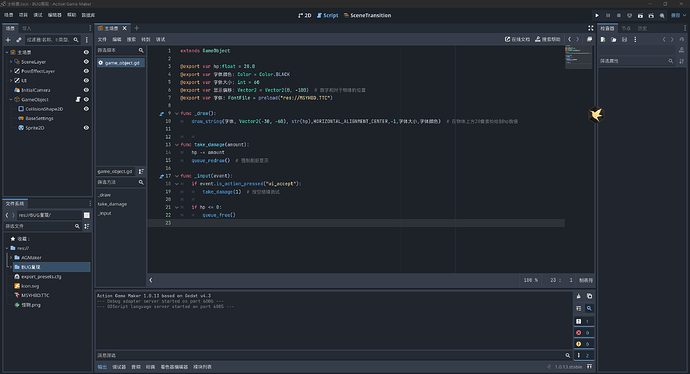Jump to take_damage in methods list
690x374 pixels.
tap(112, 204)
